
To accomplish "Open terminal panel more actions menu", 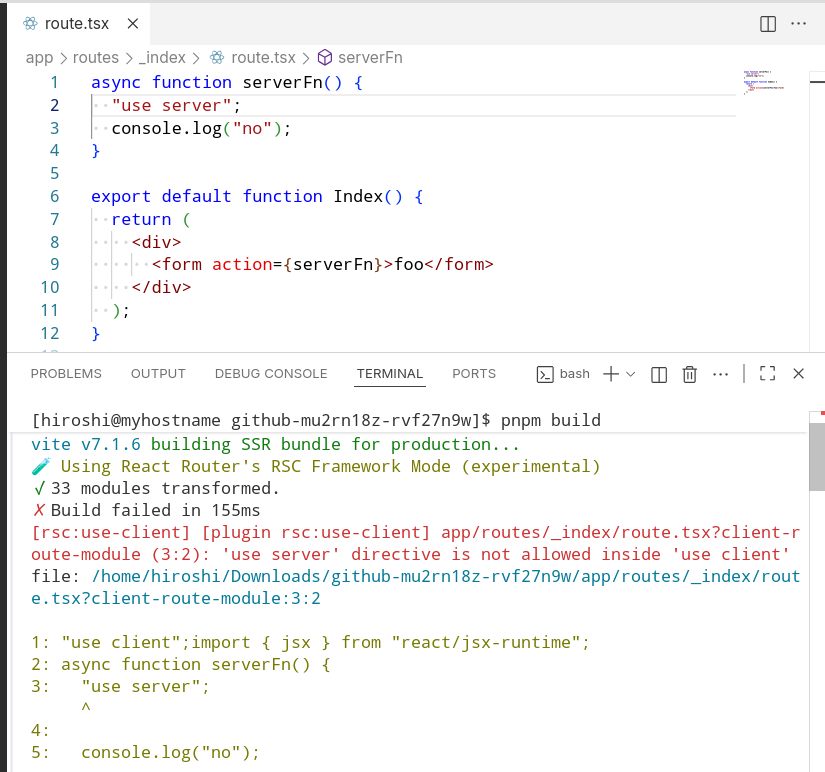I will (720, 374).
